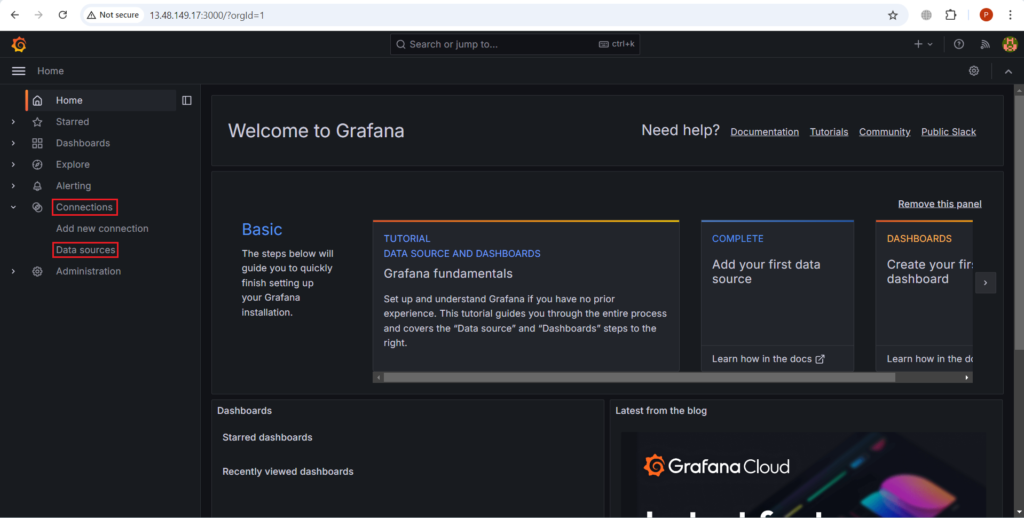1024x518 pixels.
Task: Open Data sources page
Action: click(86, 250)
